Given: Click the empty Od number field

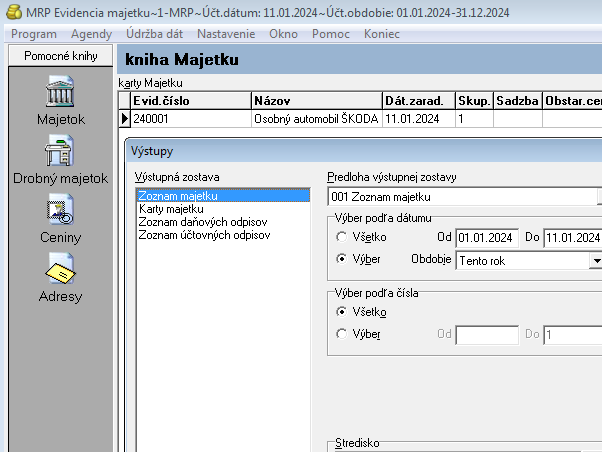Looking at the screenshot, I should (487, 335).
